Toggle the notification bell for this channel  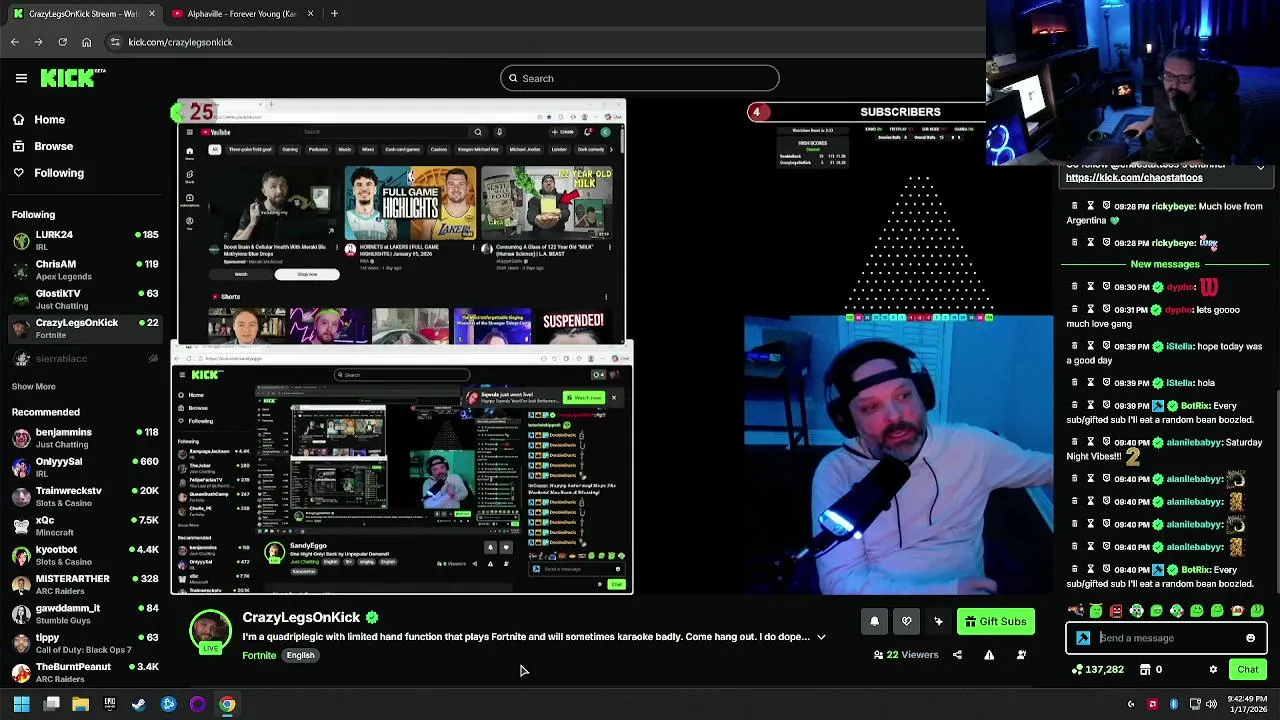(x=874, y=621)
